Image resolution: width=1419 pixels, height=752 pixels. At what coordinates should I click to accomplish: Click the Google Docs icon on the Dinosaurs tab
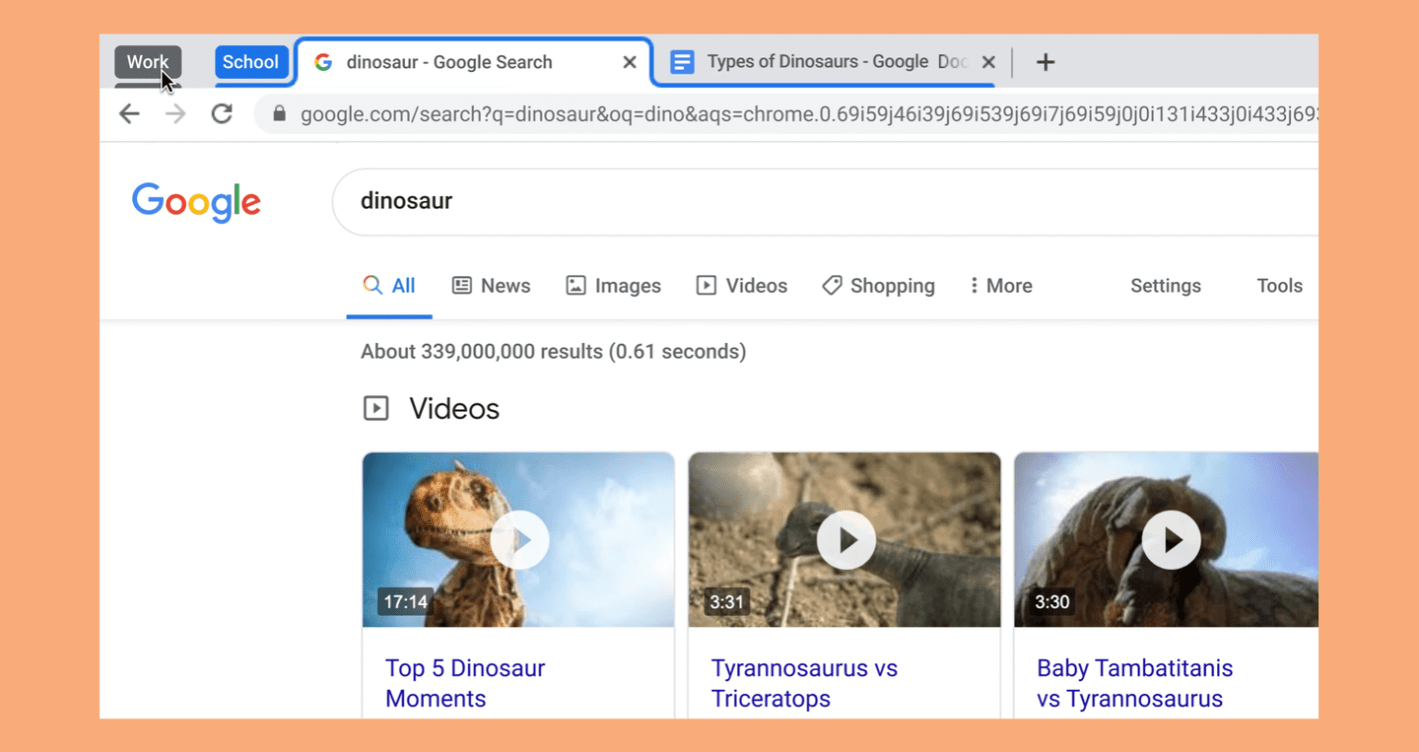682,61
